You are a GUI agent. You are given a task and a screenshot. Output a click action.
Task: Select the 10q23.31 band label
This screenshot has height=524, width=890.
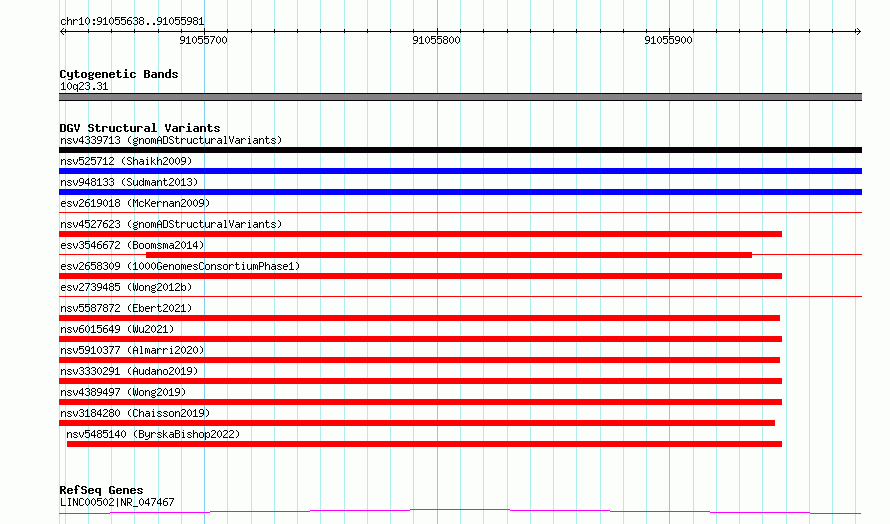[84, 86]
